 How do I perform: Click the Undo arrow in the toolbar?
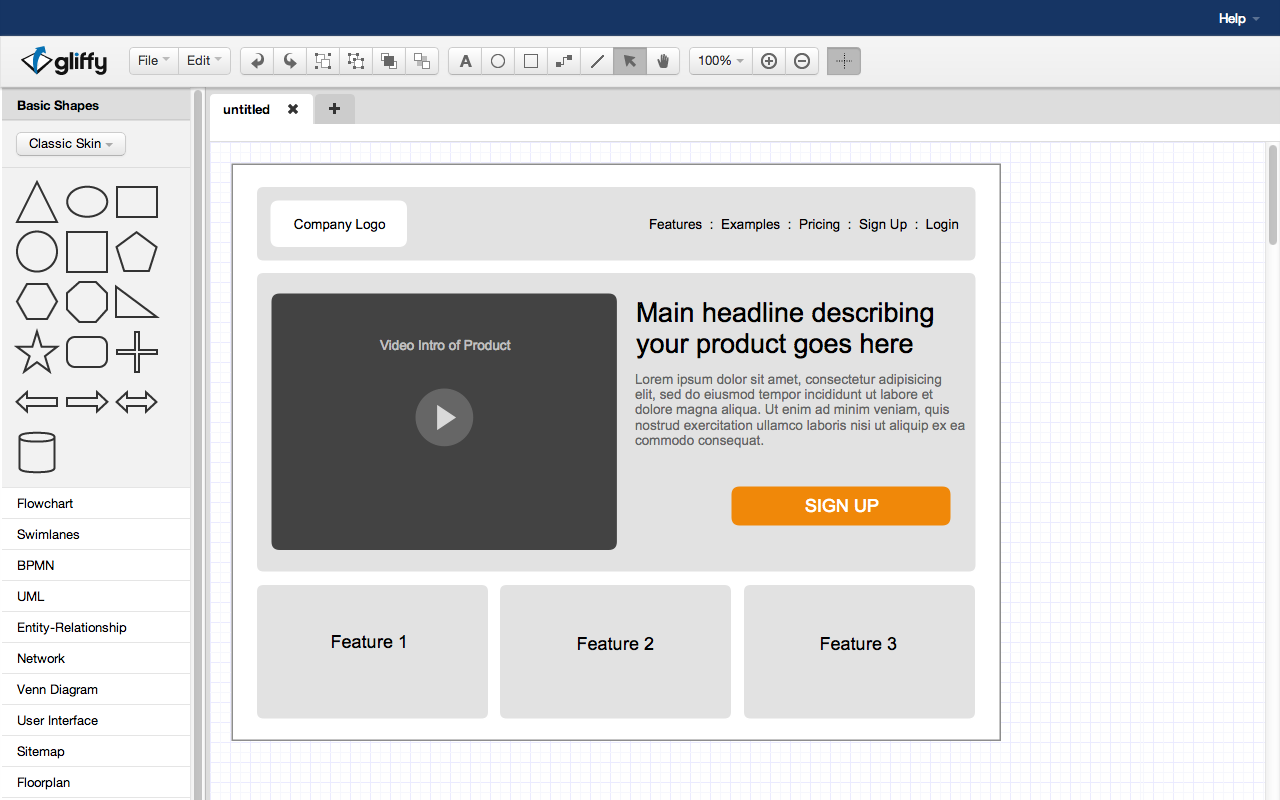[257, 61]
